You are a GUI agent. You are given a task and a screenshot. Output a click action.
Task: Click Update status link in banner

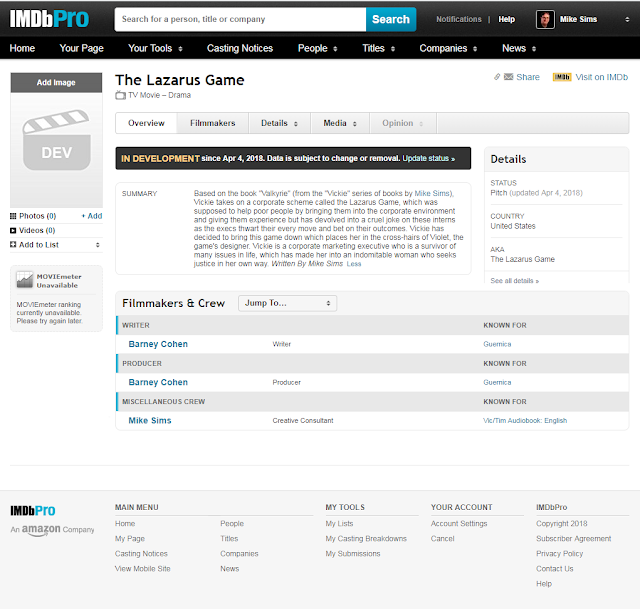click(x=428, y=158)
